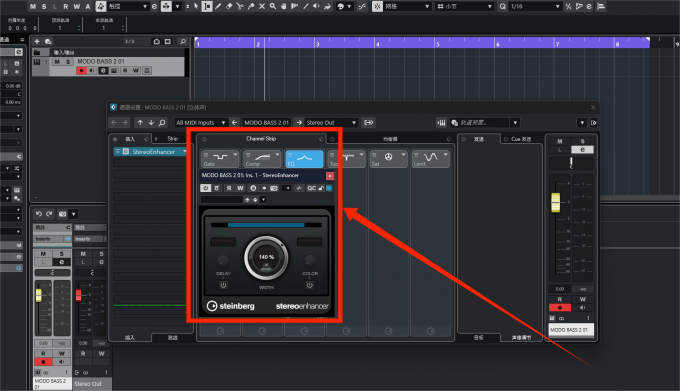The image size is (680, 391).
Task: Toggle record enable on MODO BASS track
Action: pos(81,71)
